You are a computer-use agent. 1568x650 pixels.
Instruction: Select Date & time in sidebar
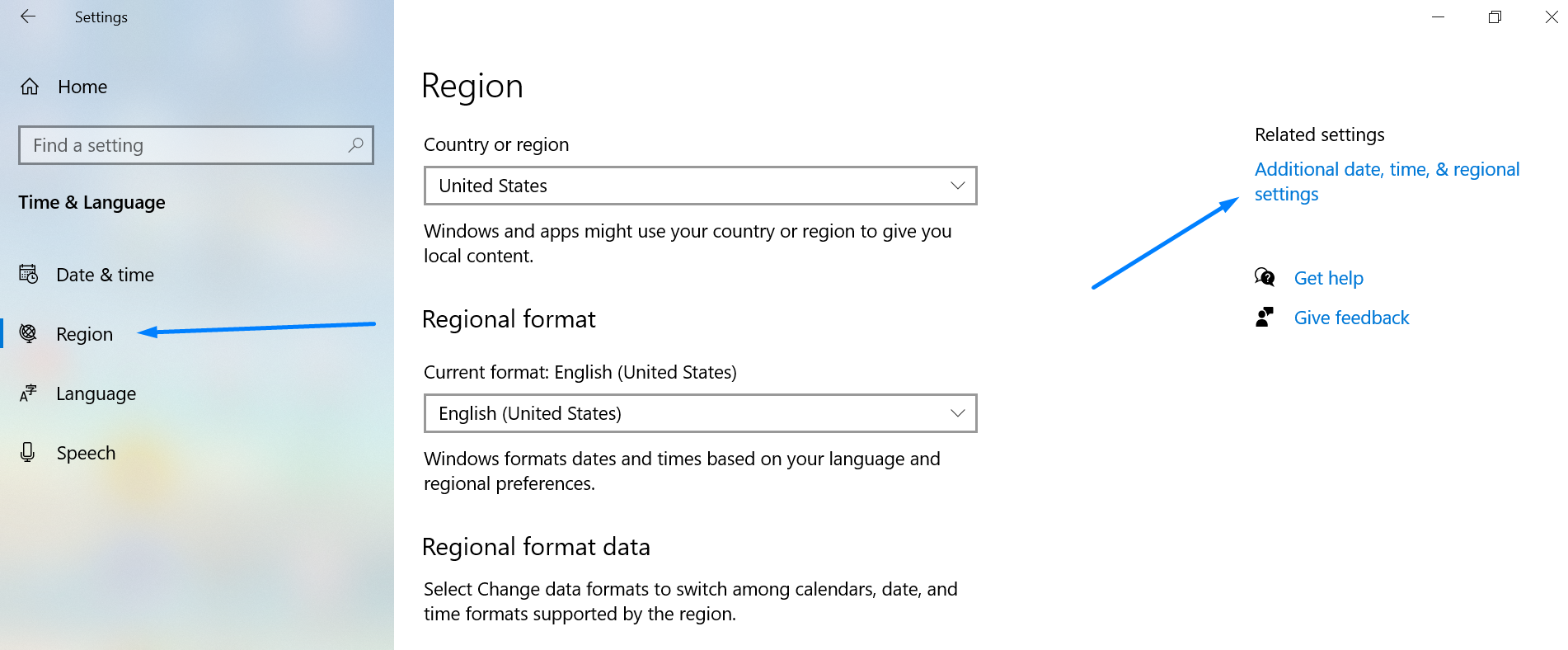pyautogui.click(x=105, y=275)
